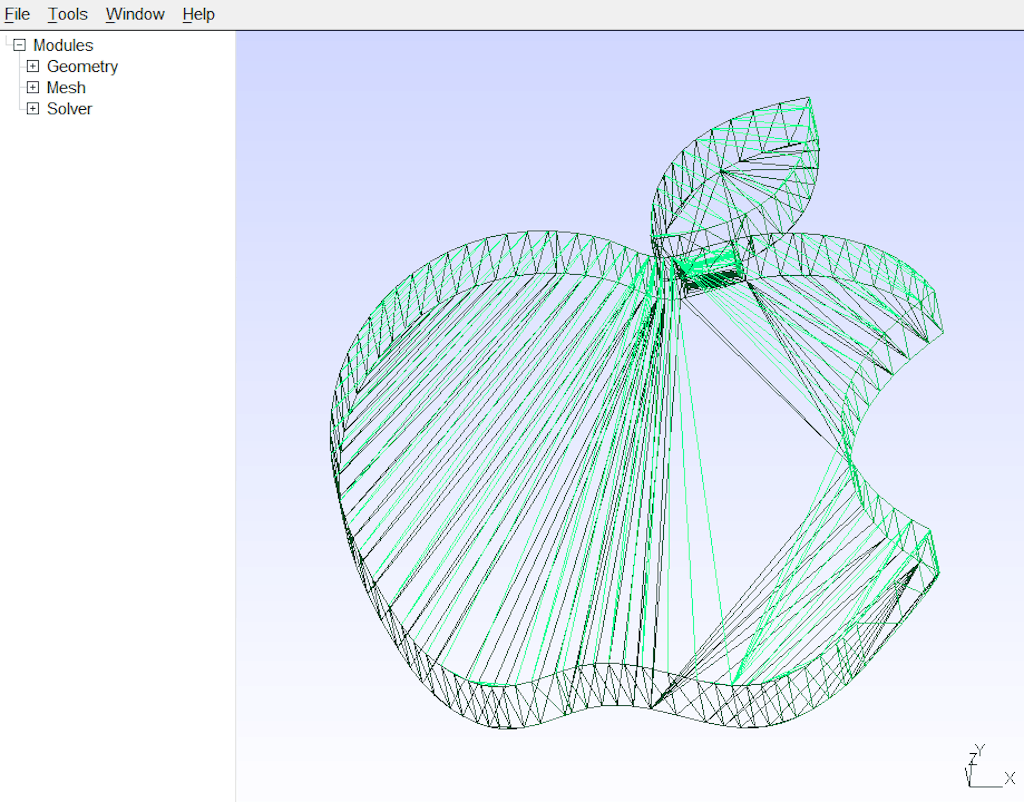Expand the Geometry node
The height and width of the screenshot is (802, 1024).
click(x=33, y=66)
